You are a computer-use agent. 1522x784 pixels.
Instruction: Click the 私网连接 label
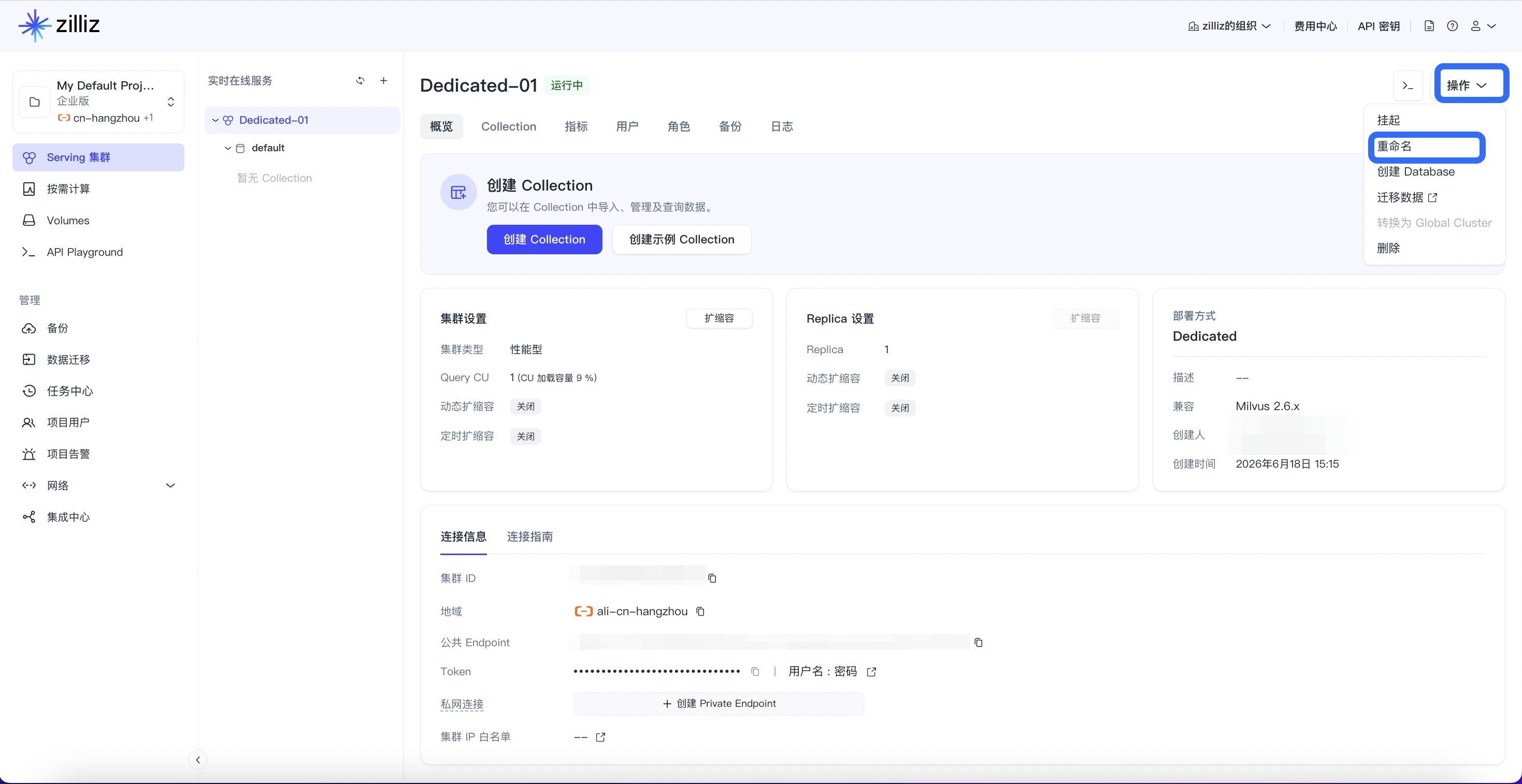pyautogui.click(x=462, y=704)
